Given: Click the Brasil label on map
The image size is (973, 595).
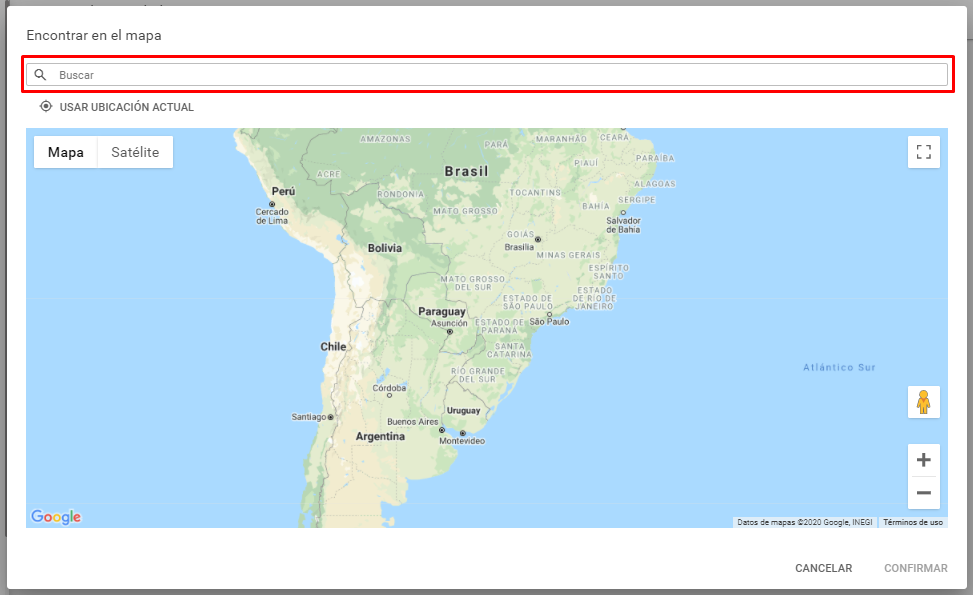Looking at the screenshot, I should coord(467,171).
